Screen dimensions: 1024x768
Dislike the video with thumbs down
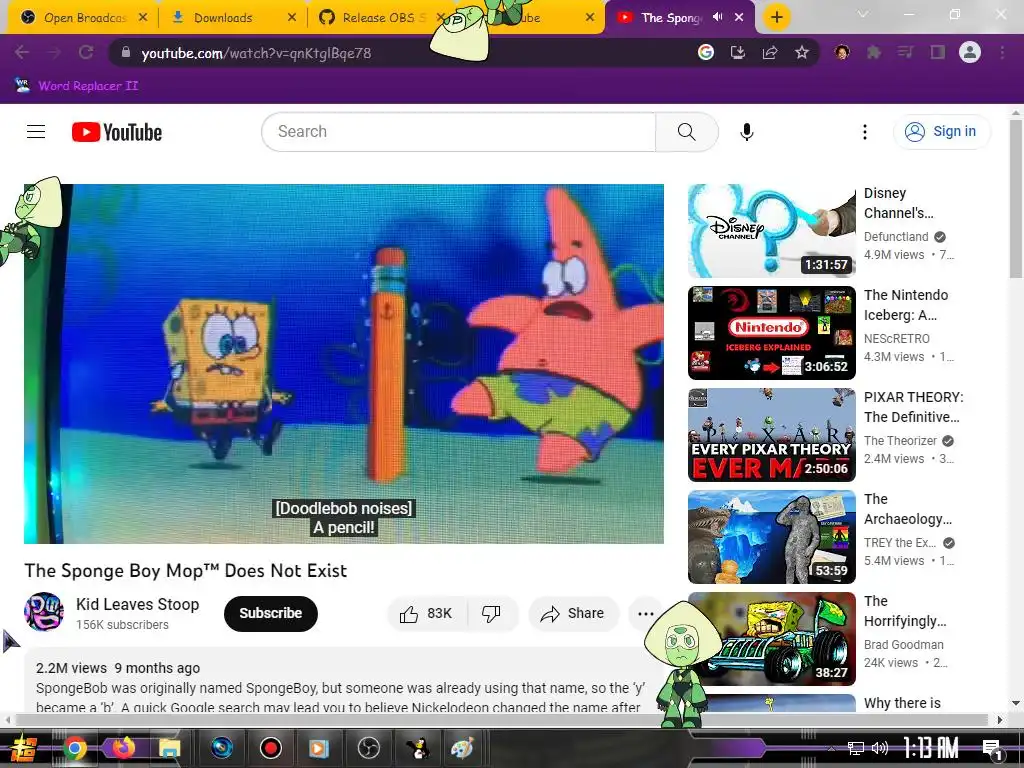tap(492, 613)
